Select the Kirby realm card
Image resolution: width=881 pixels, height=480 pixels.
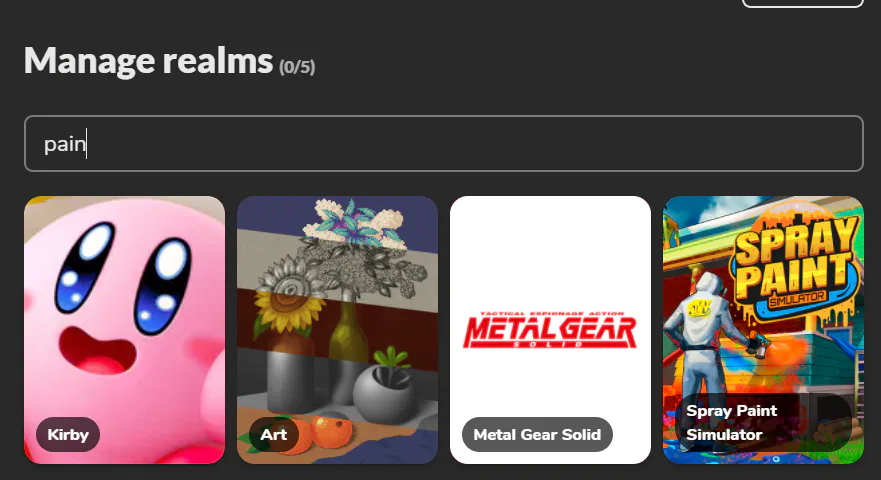click(124, 330)
